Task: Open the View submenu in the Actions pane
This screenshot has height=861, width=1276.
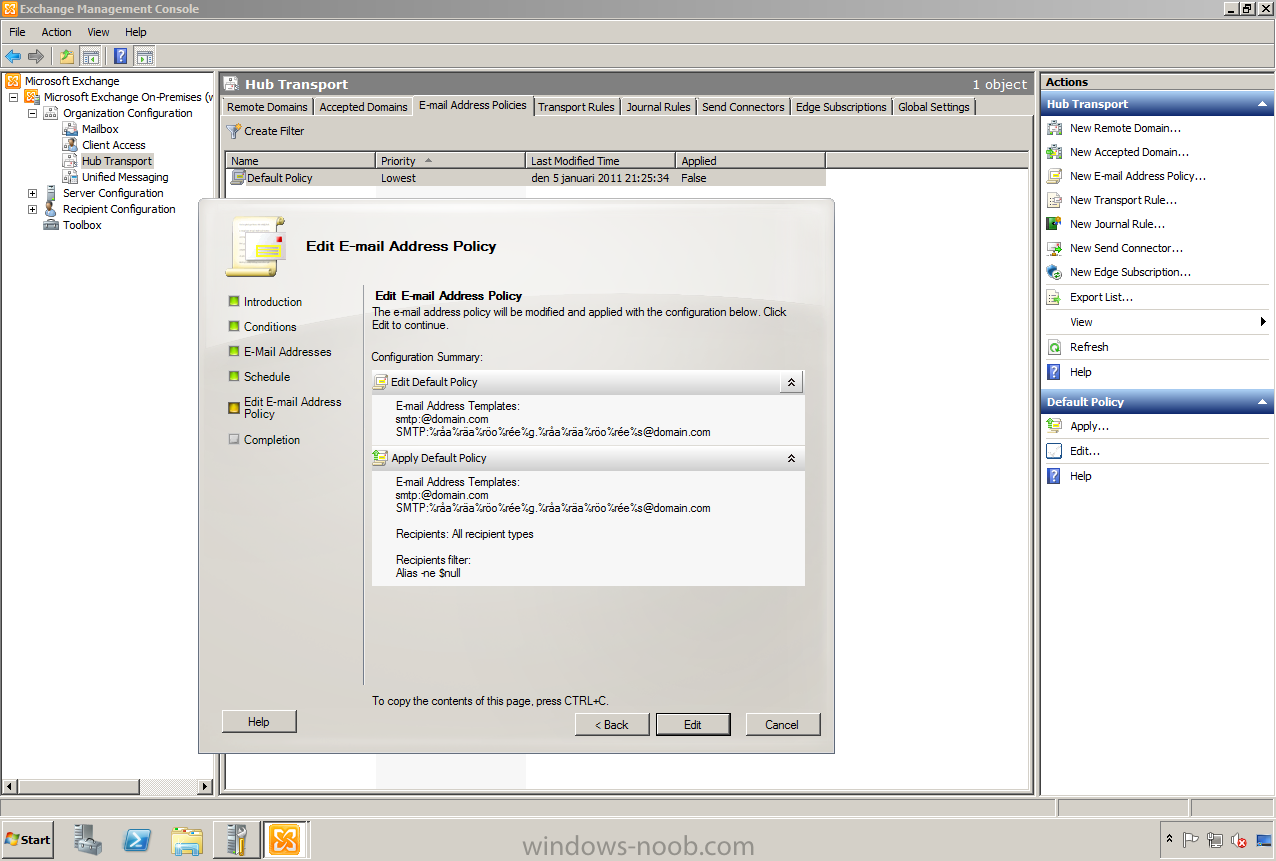Action: [1156, 322]
